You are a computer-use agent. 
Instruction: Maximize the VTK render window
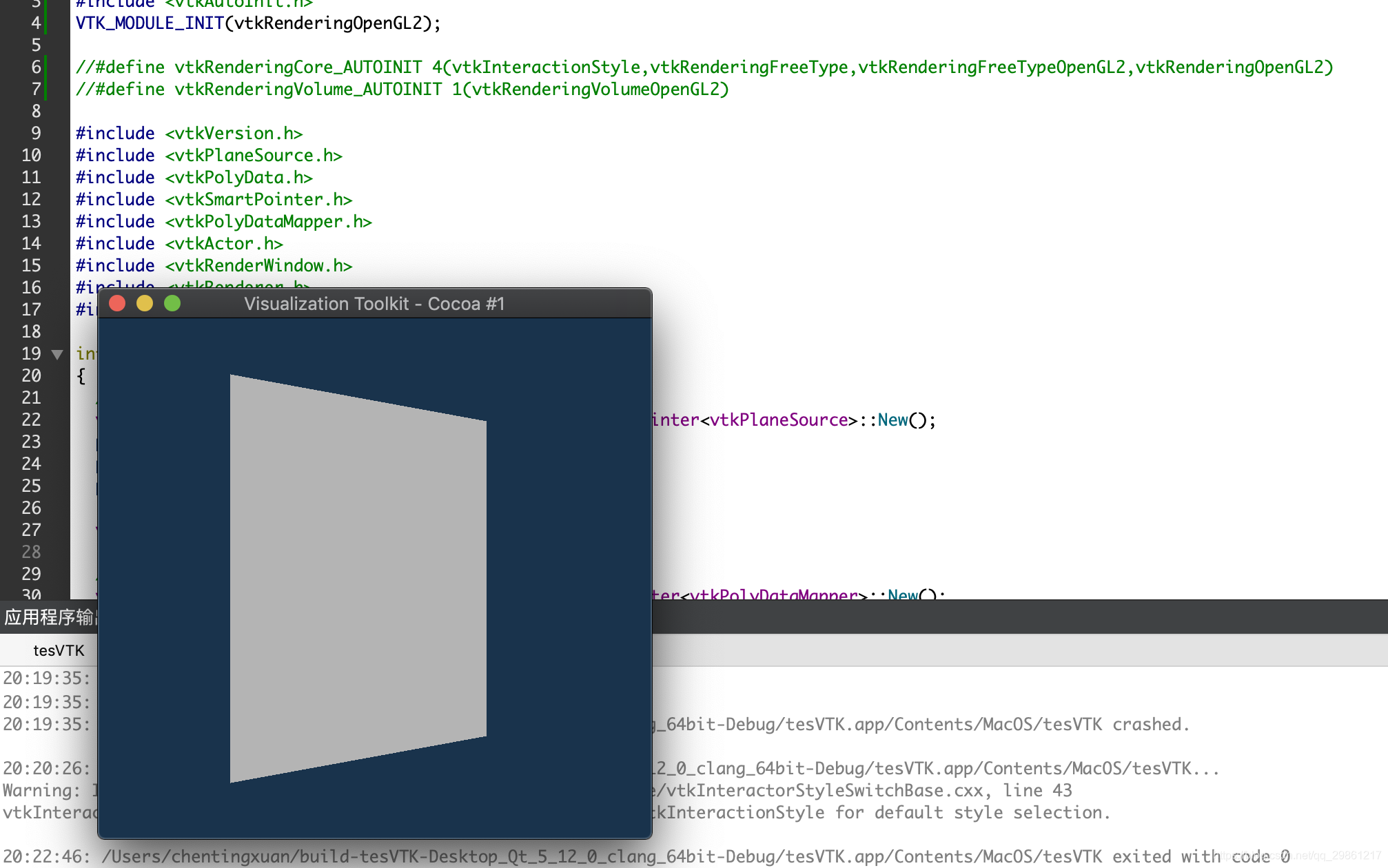click(x=172, y=304)
